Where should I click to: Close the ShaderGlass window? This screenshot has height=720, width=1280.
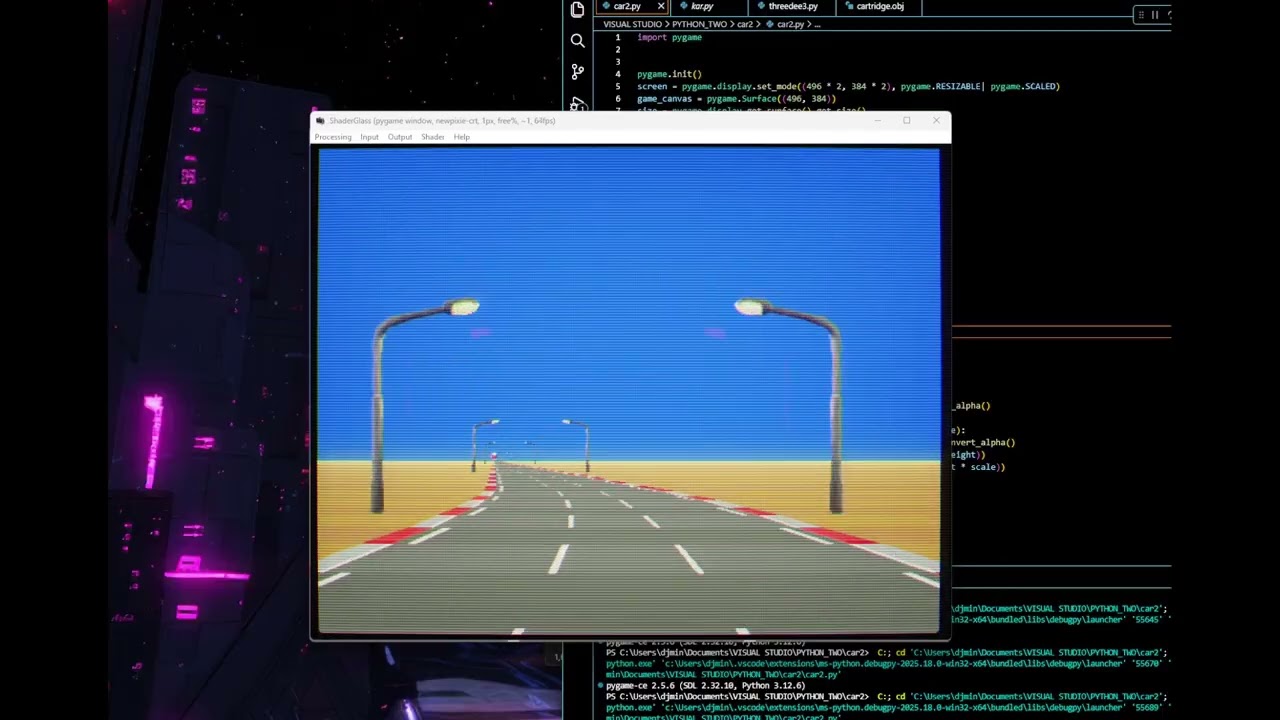point(936,121)
